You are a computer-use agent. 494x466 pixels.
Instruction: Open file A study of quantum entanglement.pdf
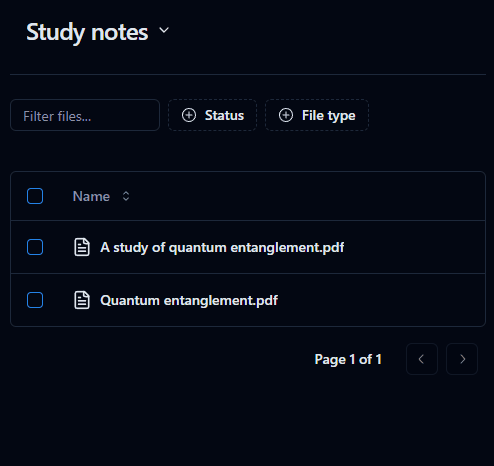pos(222,248)
